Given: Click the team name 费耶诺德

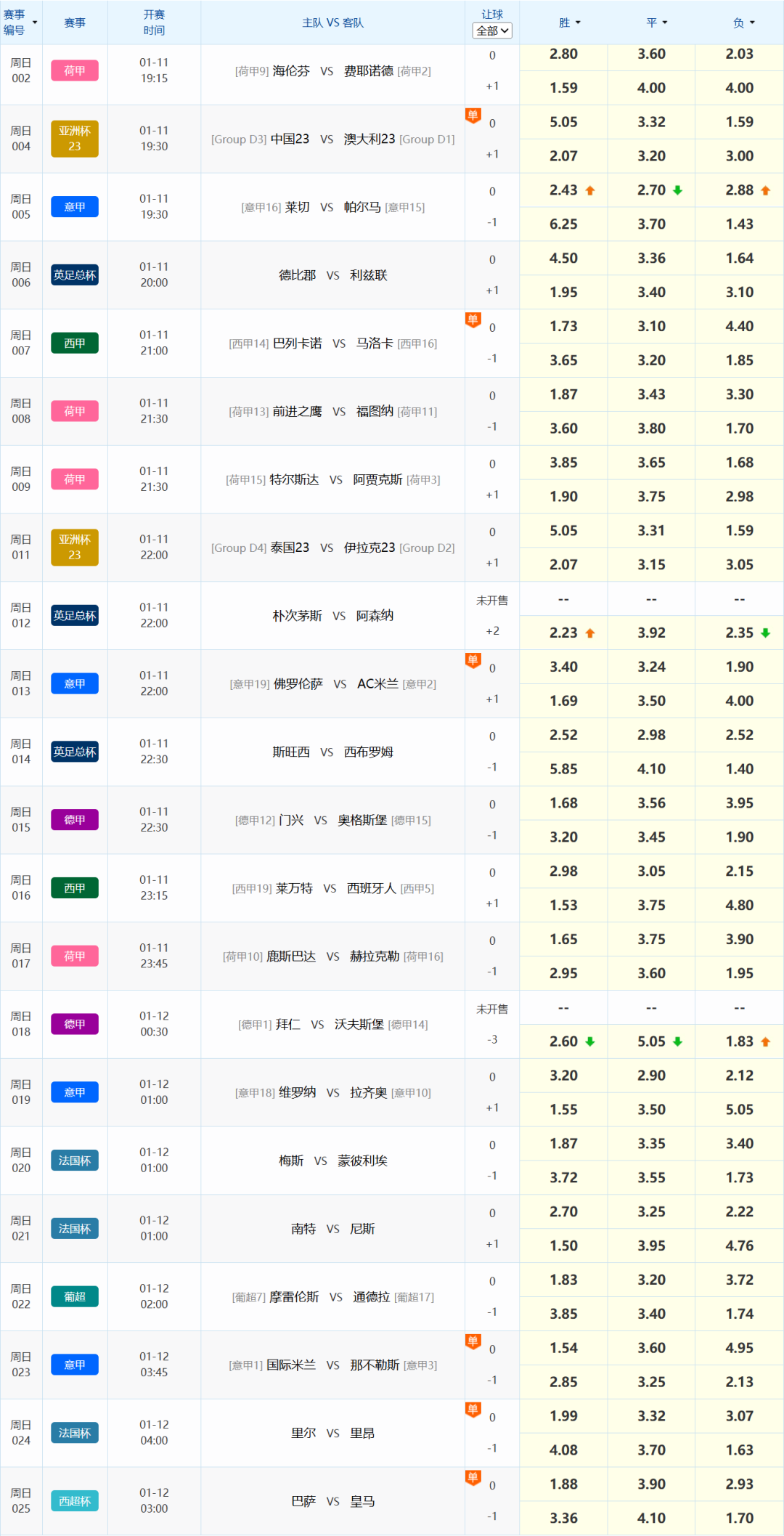Looking at the screenshot, I should (x=369, y=71).
